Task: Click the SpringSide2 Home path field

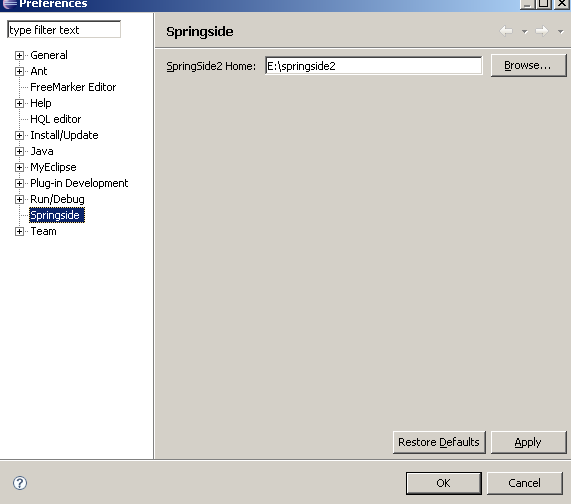Action: 374,66
